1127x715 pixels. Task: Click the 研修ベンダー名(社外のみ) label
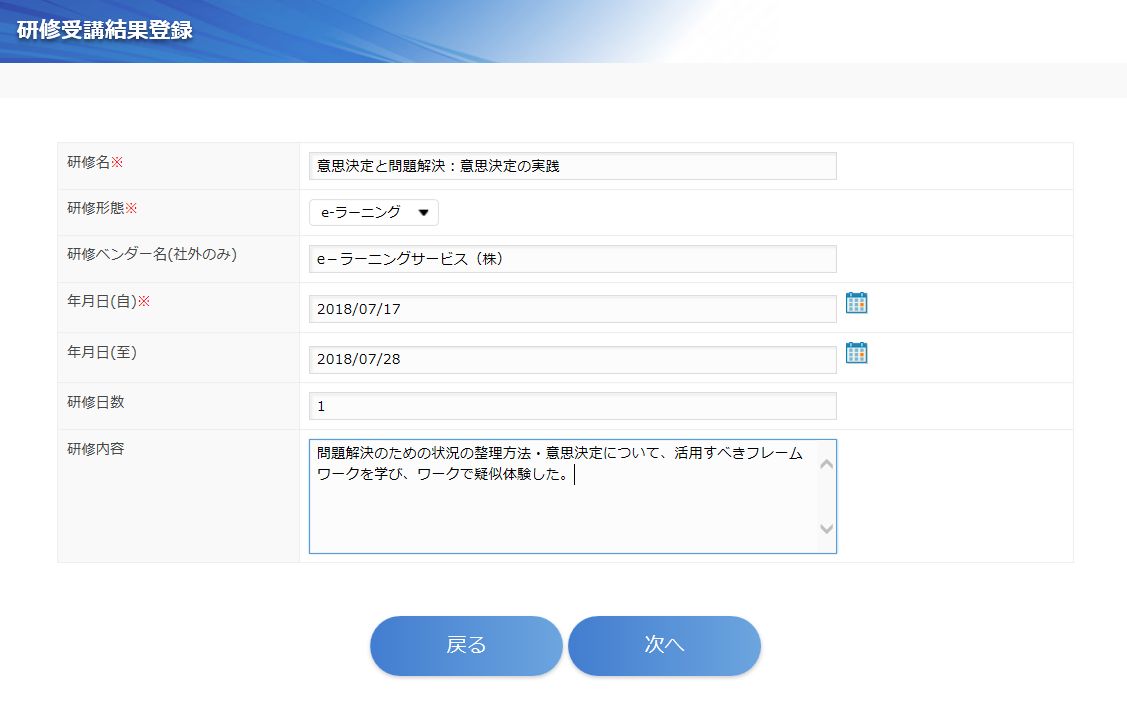tap(151, 254)
